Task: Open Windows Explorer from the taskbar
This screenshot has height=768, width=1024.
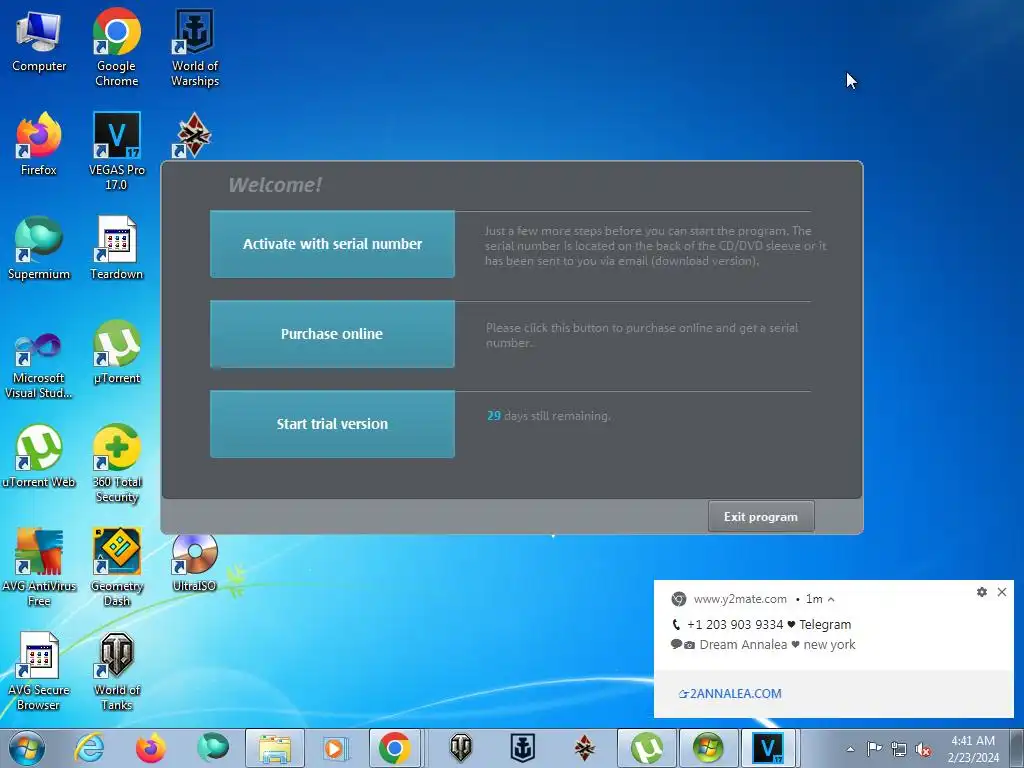Action: [x=275, y=748]
